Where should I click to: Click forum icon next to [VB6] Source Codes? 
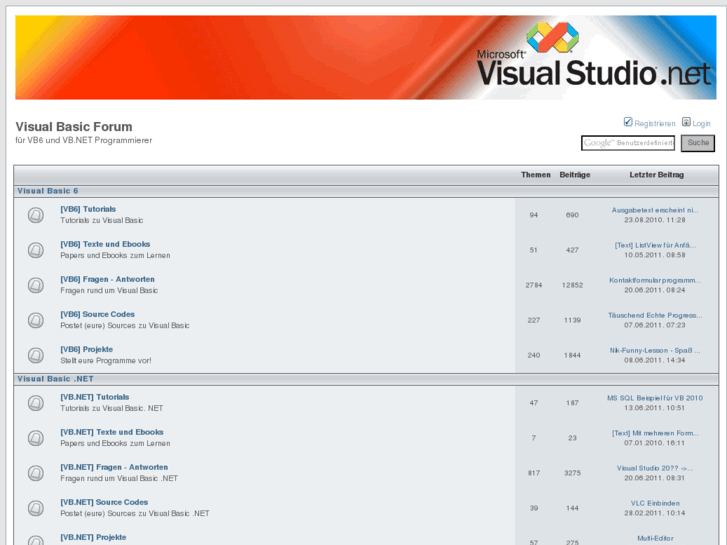tap(36, 321)
